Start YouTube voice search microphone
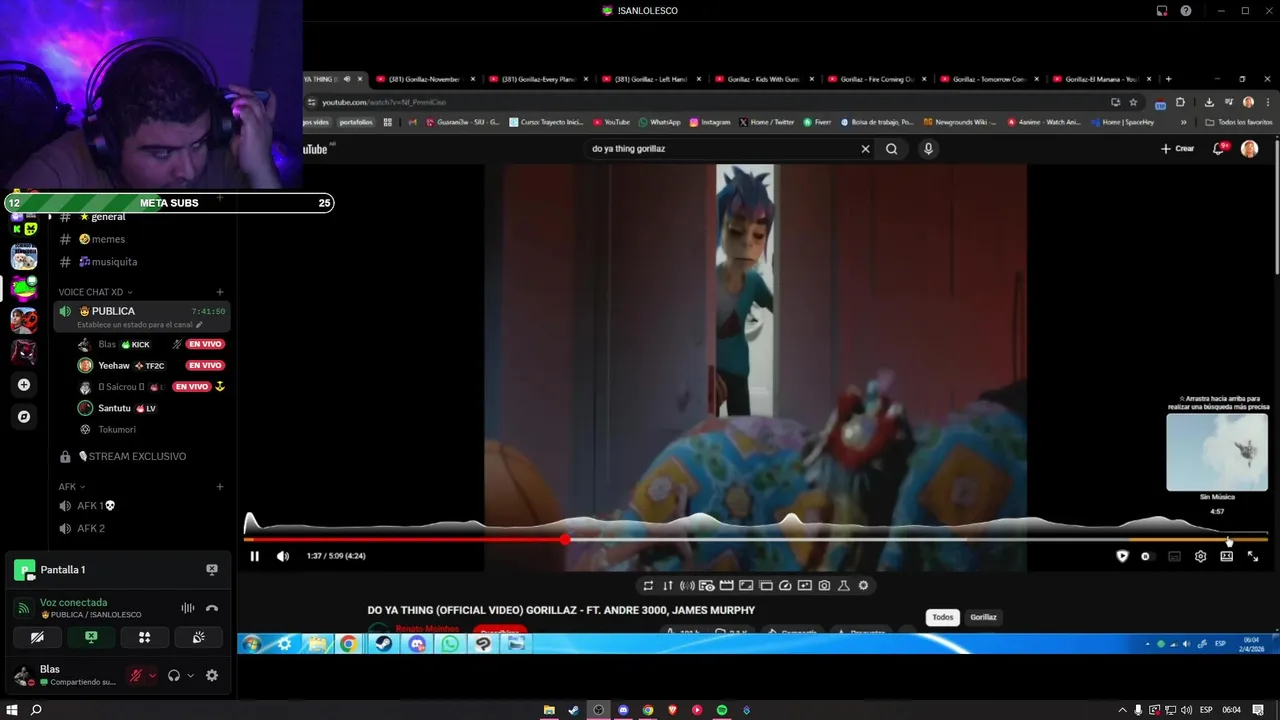The width and height of the screenshot is (1280, 720). point(928,149)
